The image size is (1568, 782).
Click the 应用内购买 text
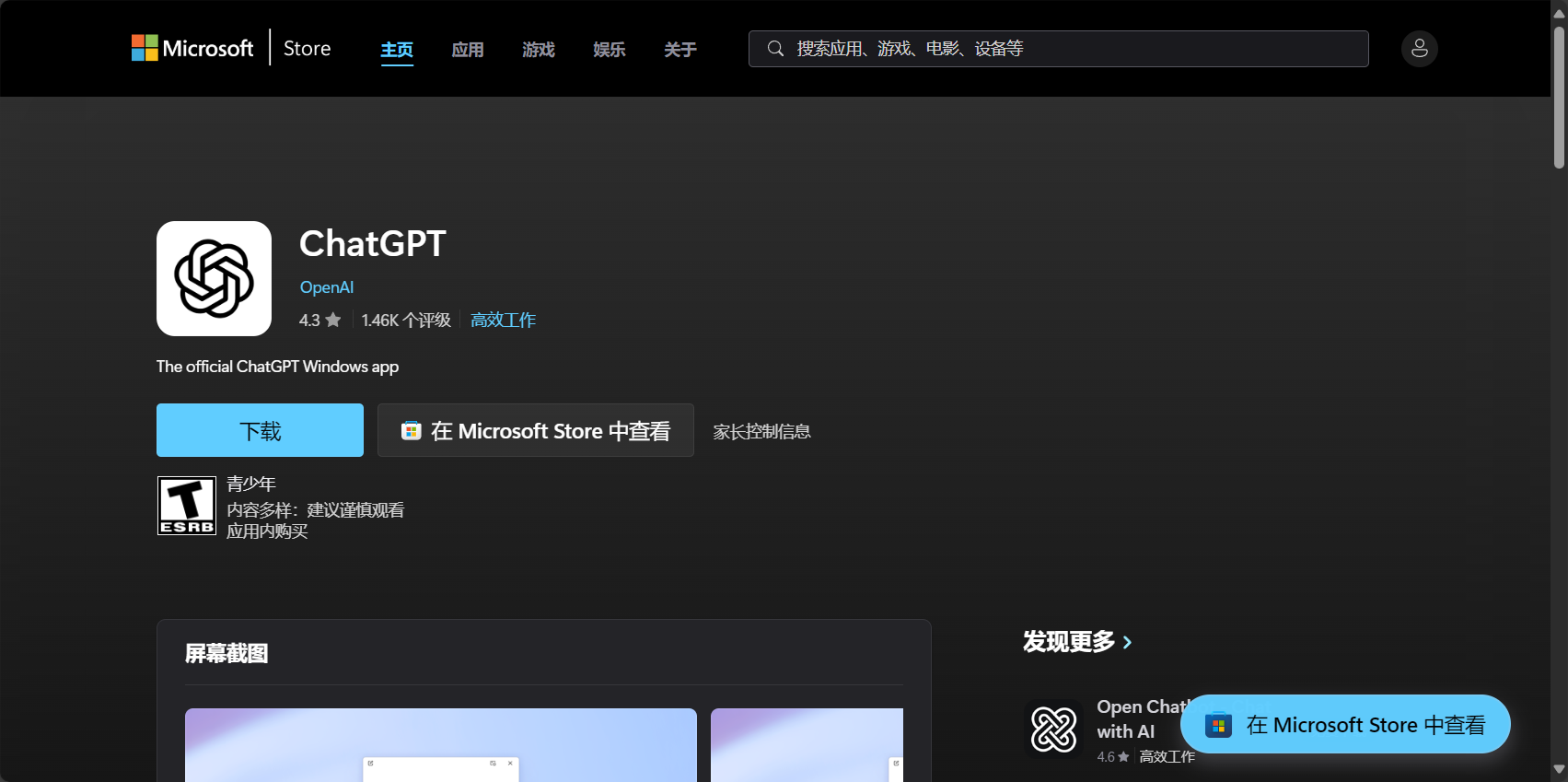(x=267, y=531)
